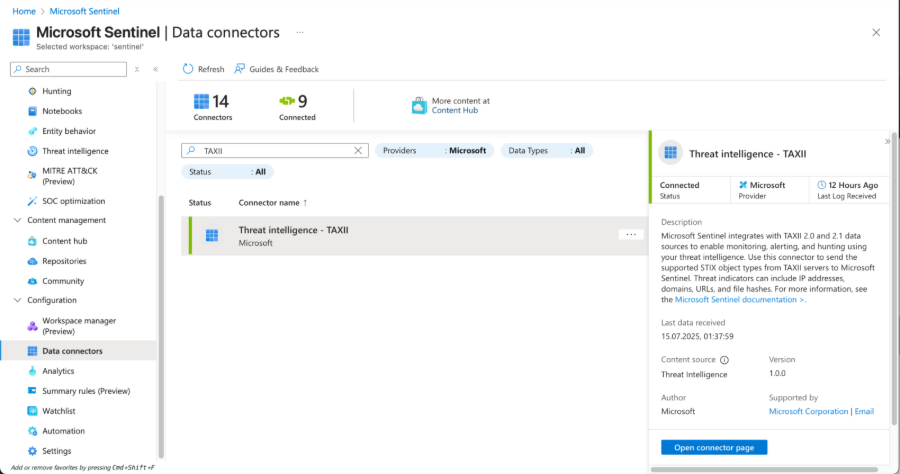Image resolution: width=900 pixels, height=474 pixels.
Task: Click the Content Hub shopping bag icon
Action: (419, 105)
